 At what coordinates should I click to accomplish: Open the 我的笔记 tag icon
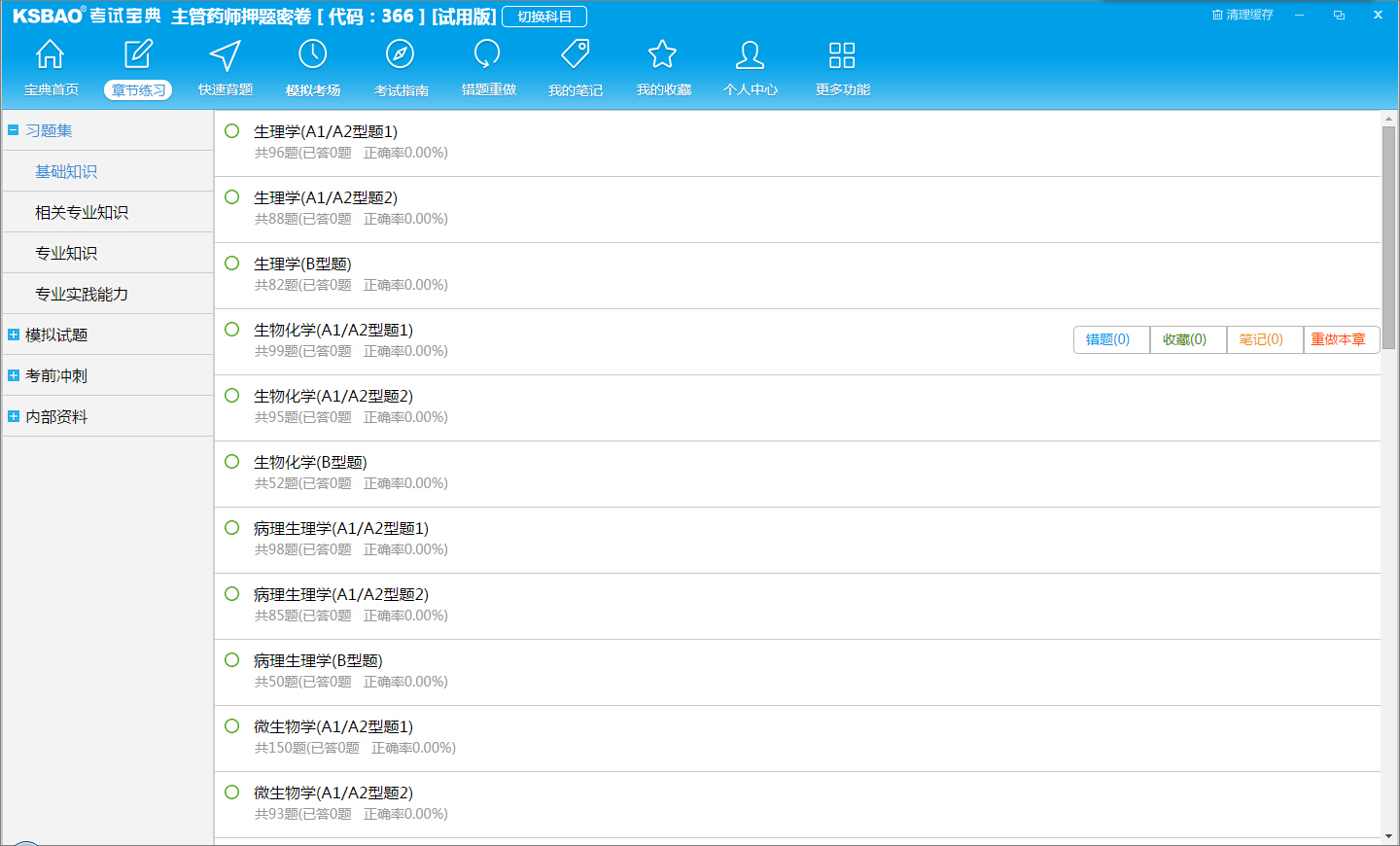(576, 54)
